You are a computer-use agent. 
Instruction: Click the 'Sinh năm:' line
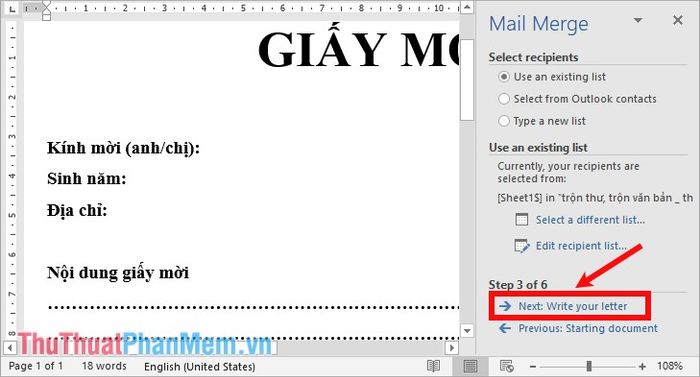click(87, 179)
